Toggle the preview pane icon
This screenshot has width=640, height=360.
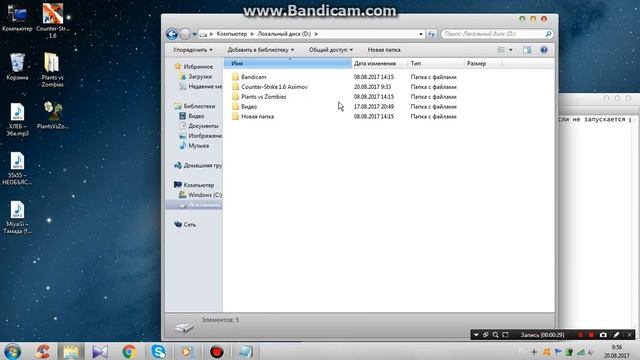(527, 50)
